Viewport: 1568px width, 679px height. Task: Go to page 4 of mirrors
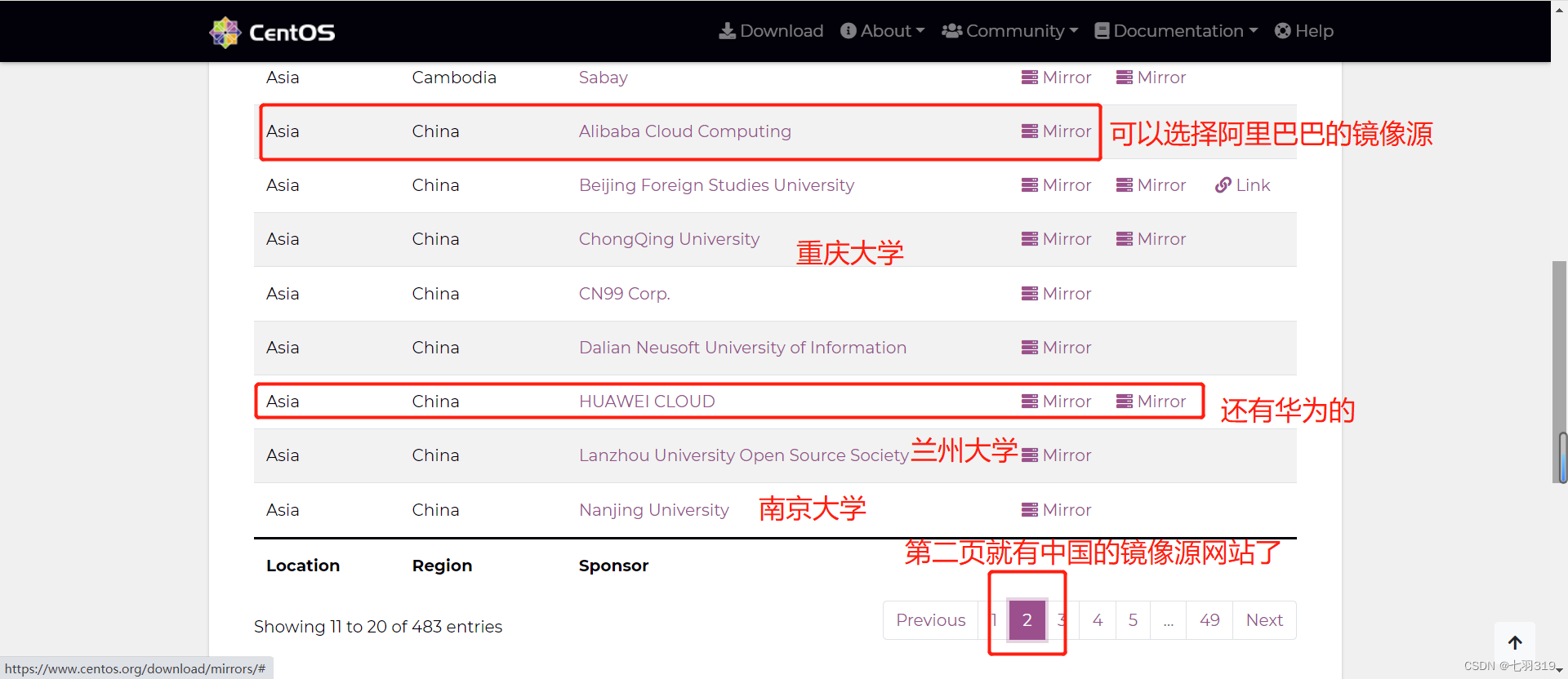click(x=1097, y=620)
